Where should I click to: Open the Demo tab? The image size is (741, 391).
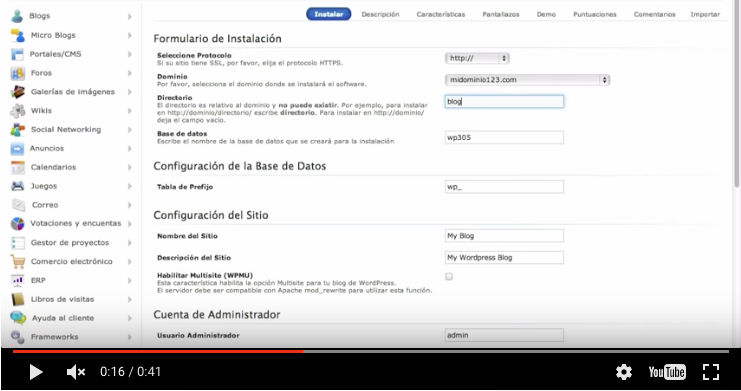(546, 14)
